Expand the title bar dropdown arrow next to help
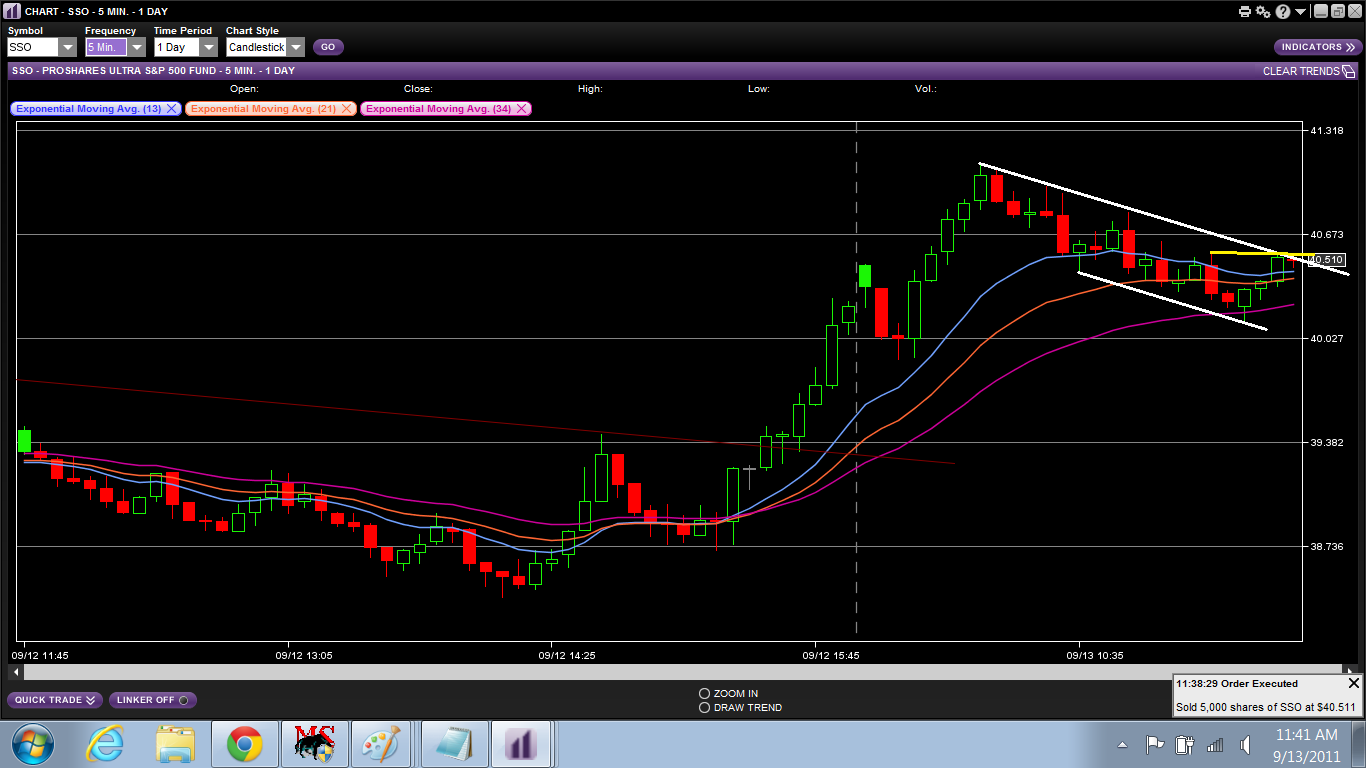 pyautogui.click(x=1300, y=12)
